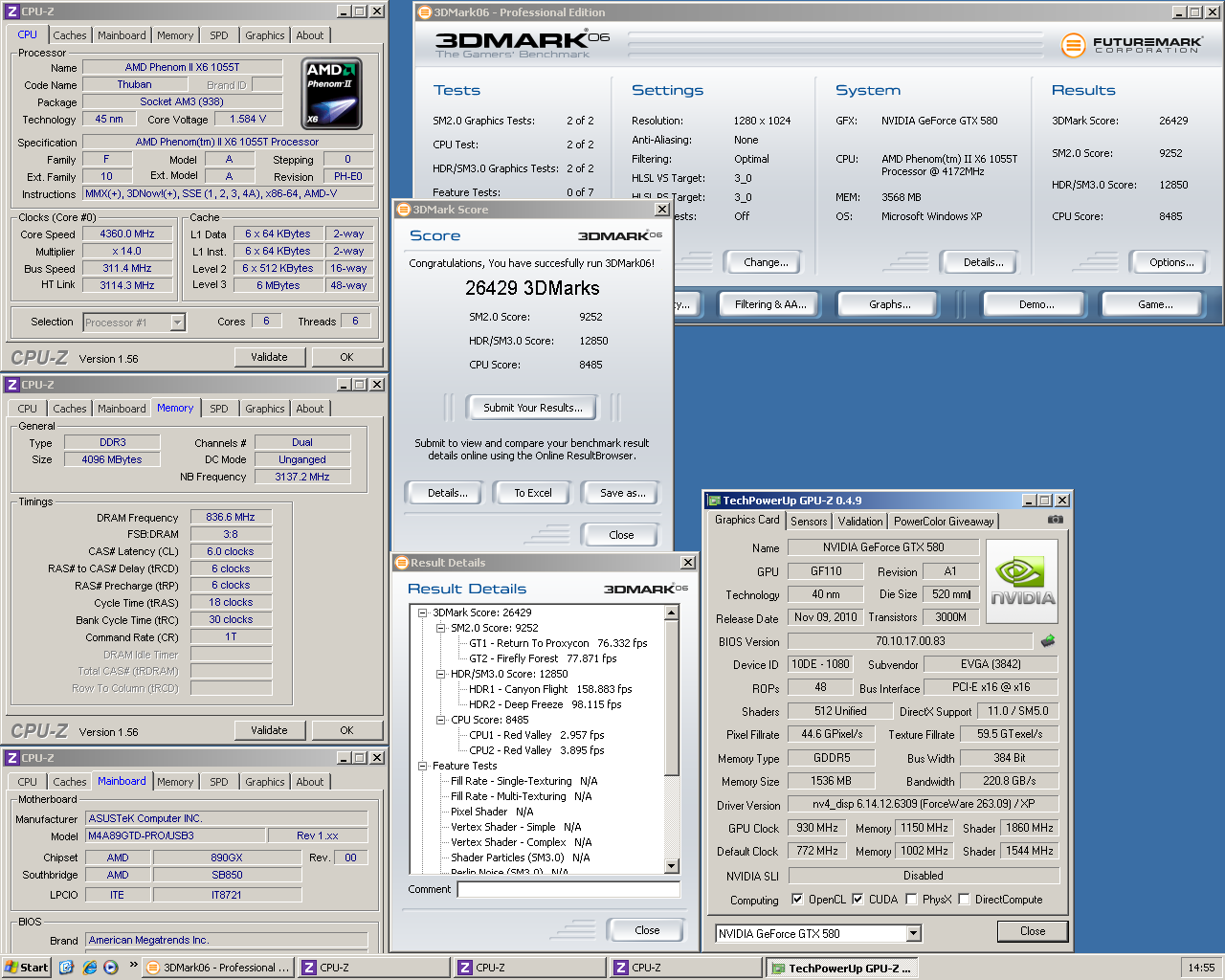
Task: Toggle the PhysX checkbox in GPU-Z
Action: point(911,900)
